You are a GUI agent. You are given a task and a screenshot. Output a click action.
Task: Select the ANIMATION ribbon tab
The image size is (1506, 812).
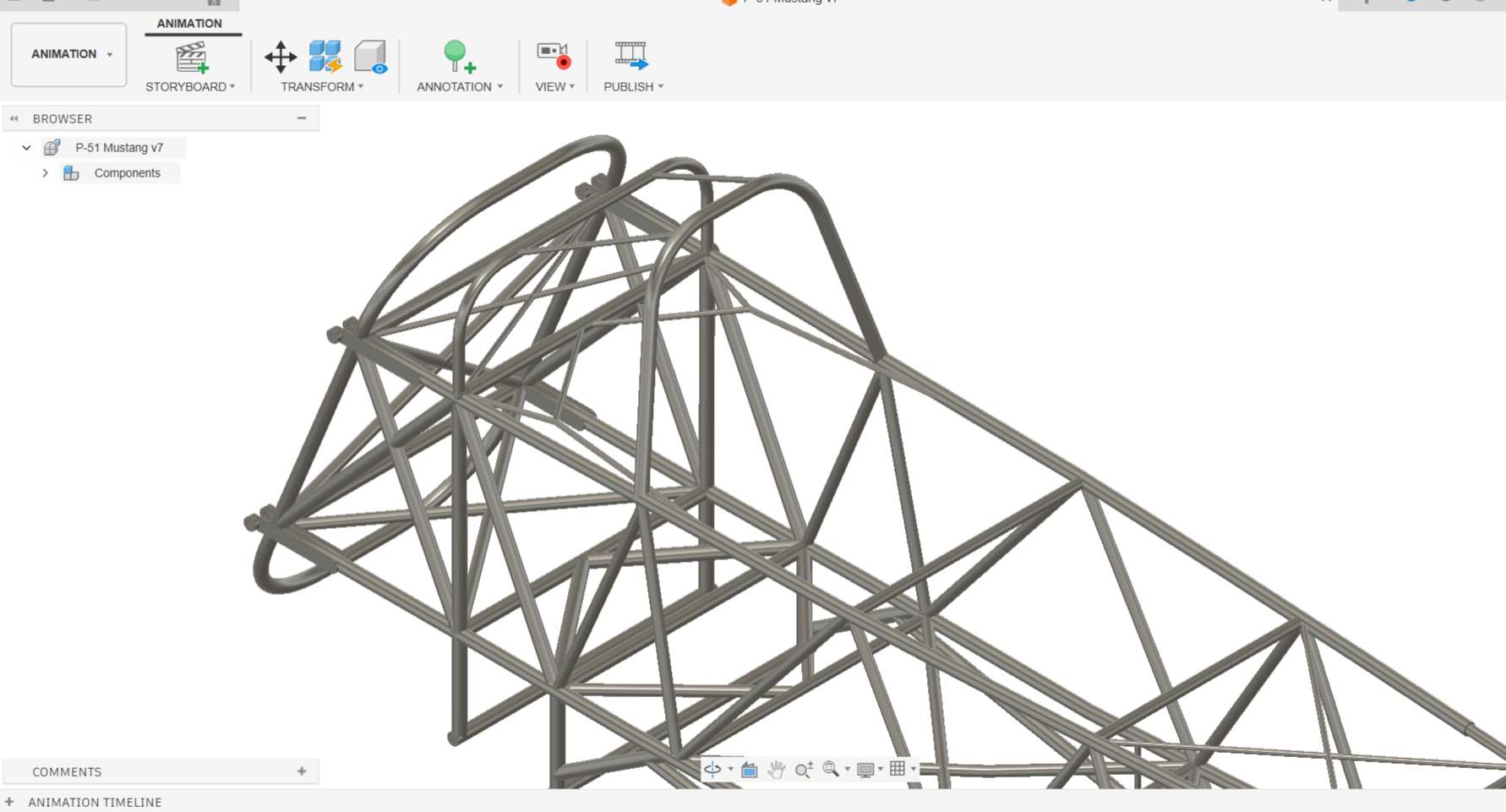(189, 24)
